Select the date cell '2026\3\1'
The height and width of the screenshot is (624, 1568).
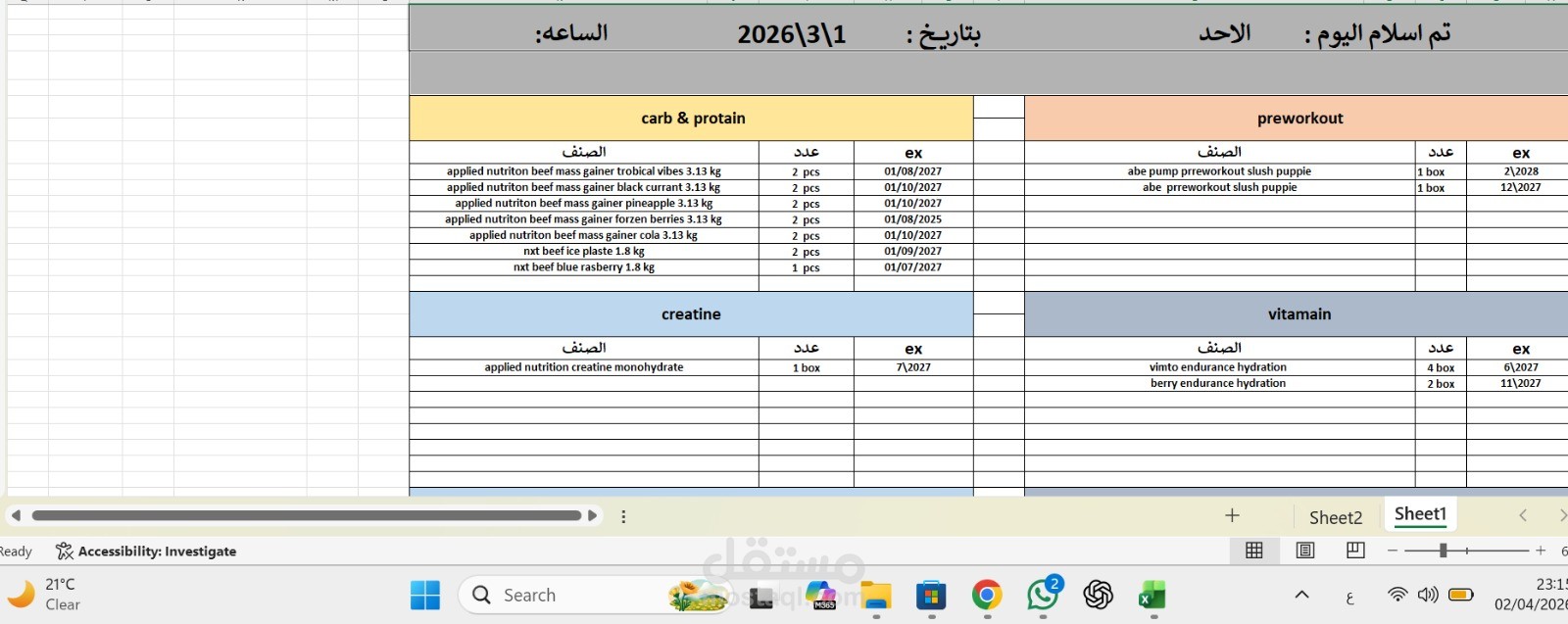point(792,34)
